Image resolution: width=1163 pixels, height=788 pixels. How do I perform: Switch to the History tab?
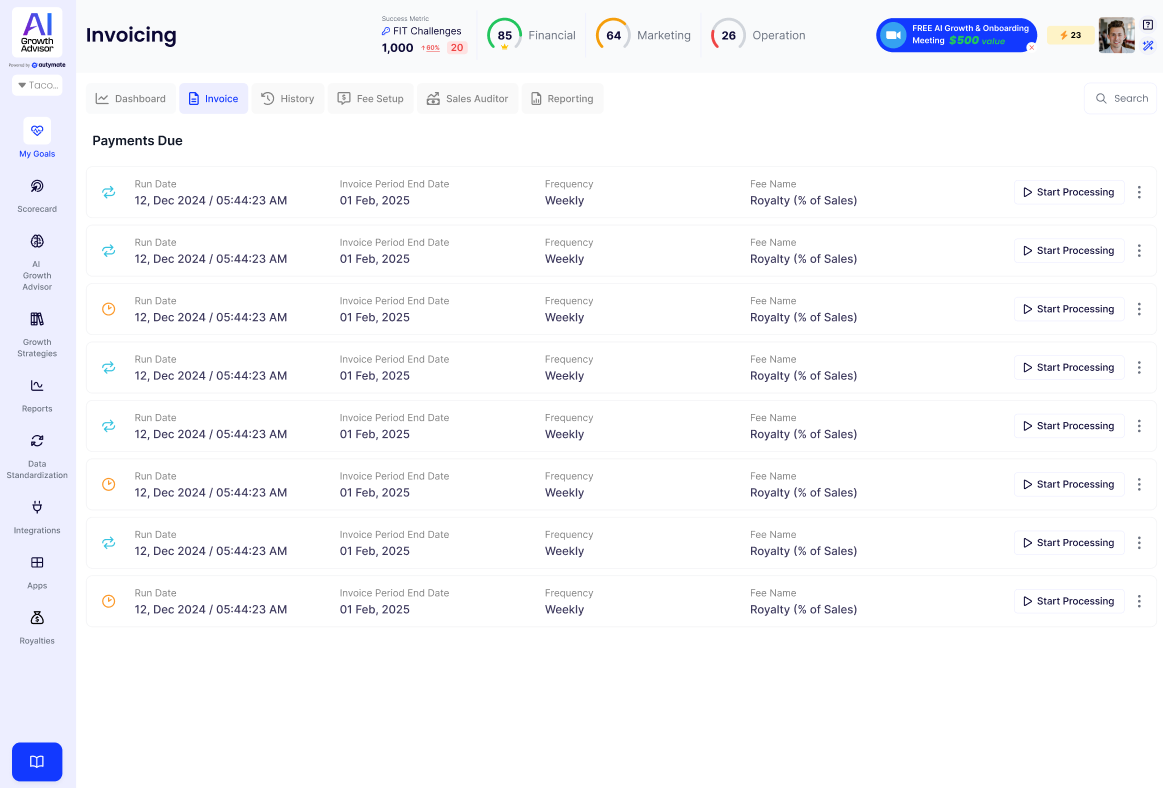click(x=288, y=99)
